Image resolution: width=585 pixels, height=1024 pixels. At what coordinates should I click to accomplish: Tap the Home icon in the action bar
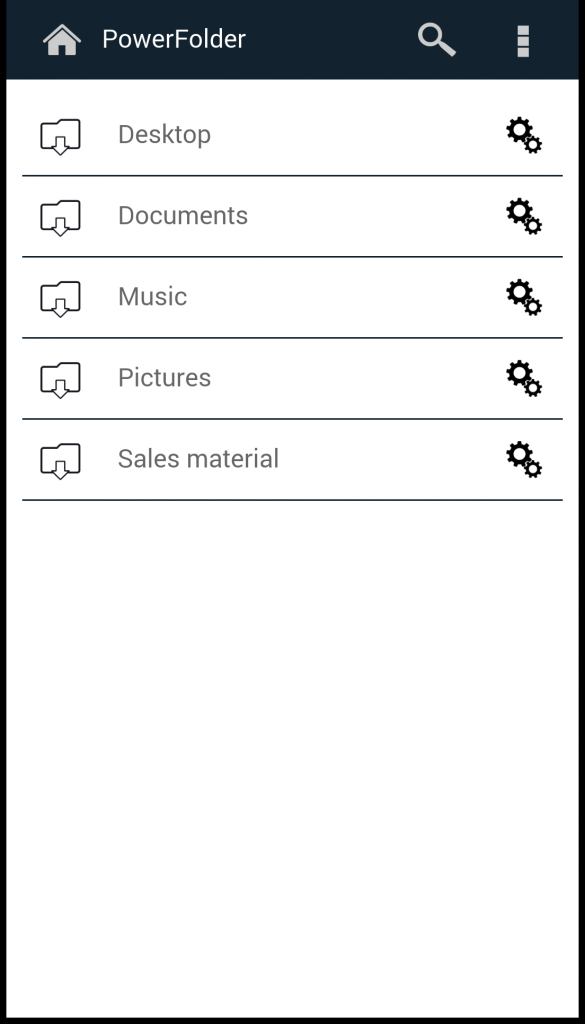coord(61,39)
